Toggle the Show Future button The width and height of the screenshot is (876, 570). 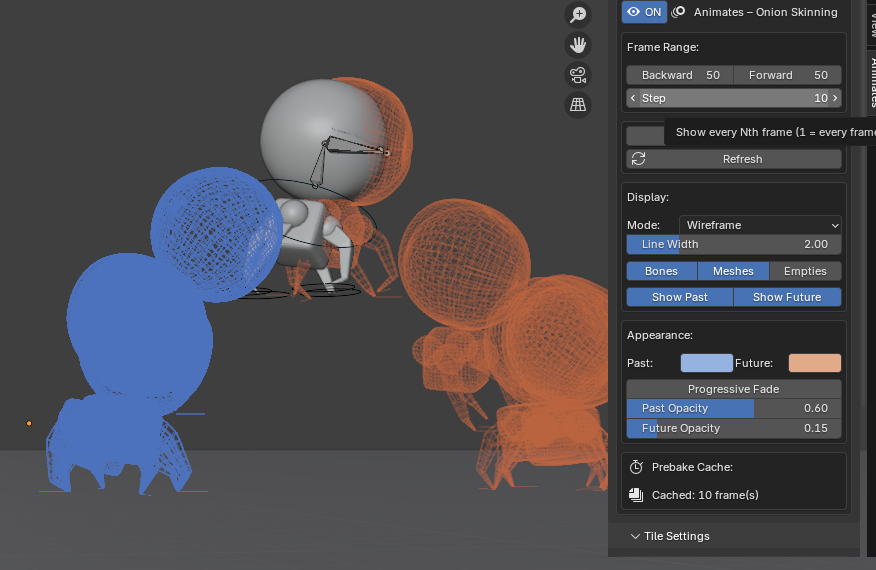787,297
